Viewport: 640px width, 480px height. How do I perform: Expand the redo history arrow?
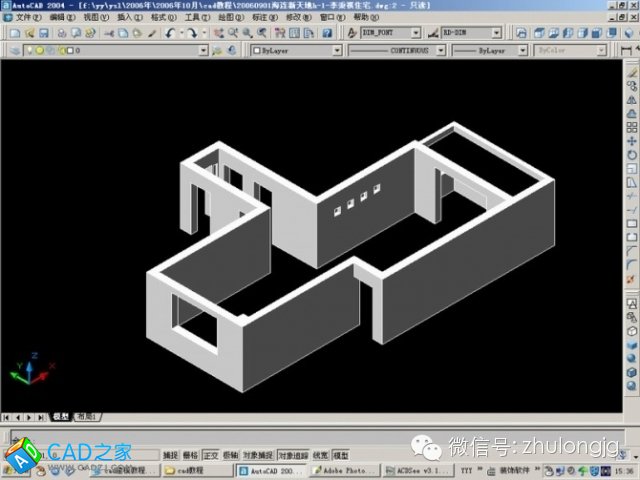(204, 33)
